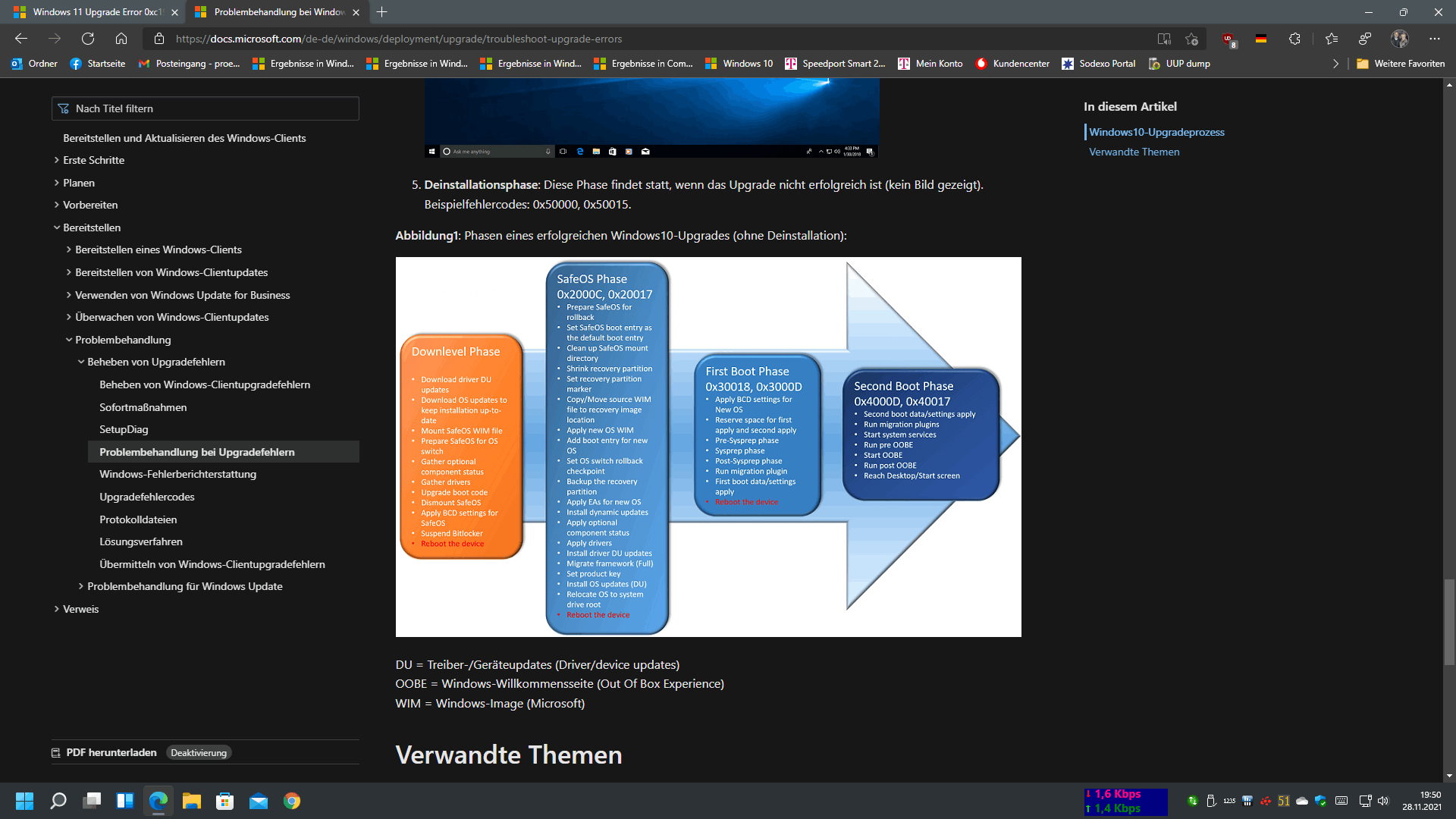
Task: Click the upgrade phases diagram image
Action: (x=708, y=447)
